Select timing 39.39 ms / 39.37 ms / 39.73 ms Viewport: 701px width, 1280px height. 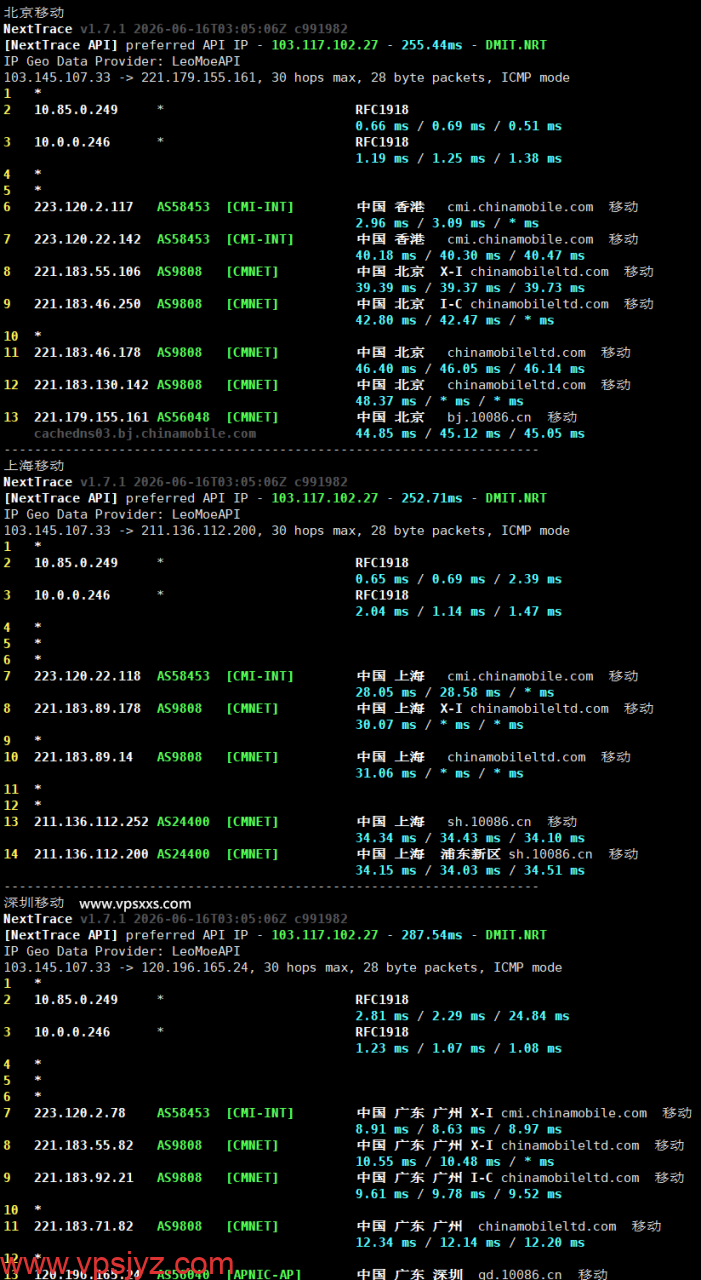pyautogui.click(x=471, y=288)
